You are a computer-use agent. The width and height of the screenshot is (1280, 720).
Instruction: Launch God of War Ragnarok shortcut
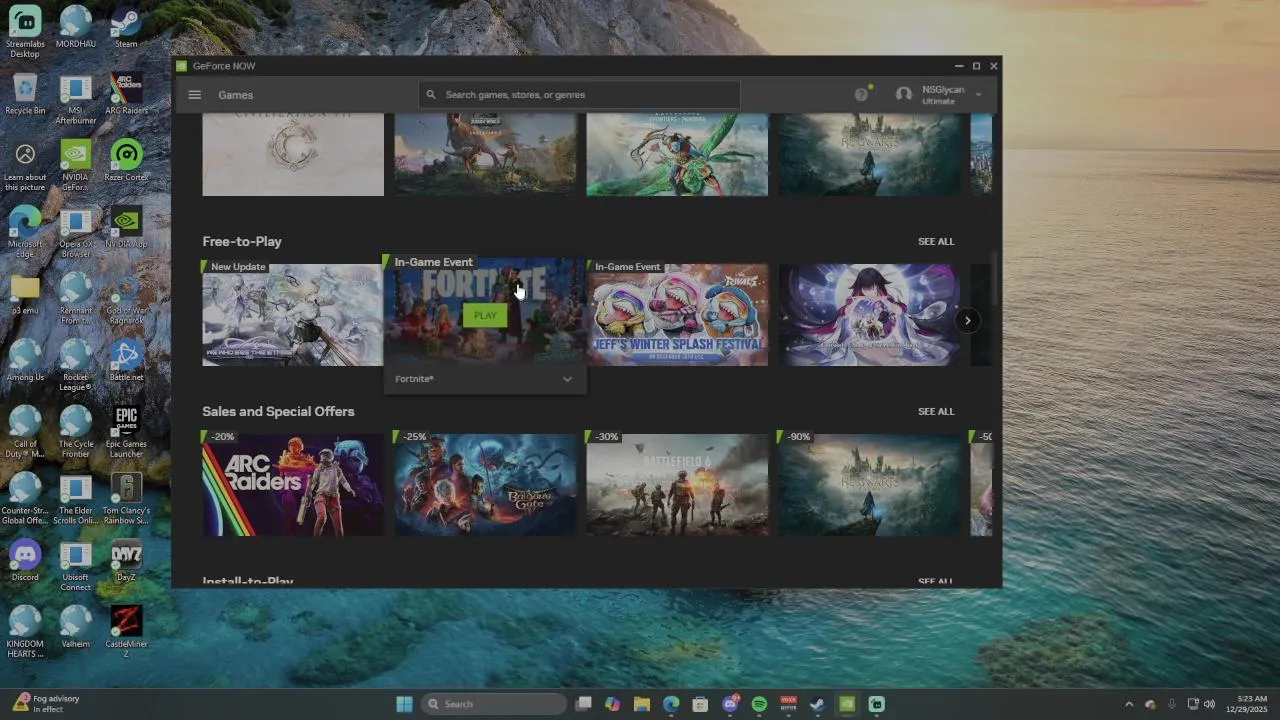(x=126, y=298)
